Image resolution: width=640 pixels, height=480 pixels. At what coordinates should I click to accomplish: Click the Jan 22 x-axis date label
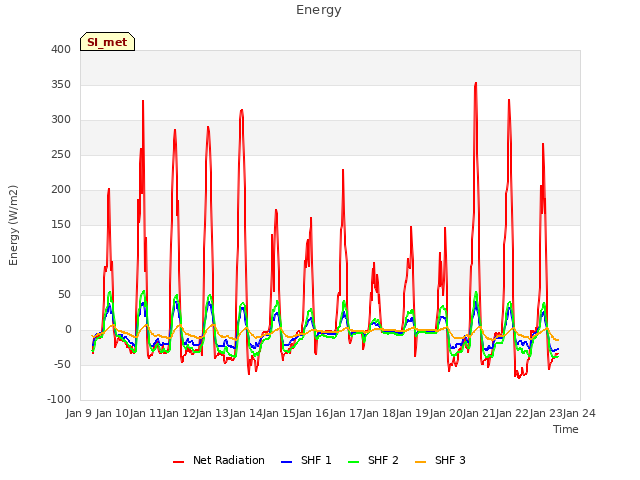[512, 414]
